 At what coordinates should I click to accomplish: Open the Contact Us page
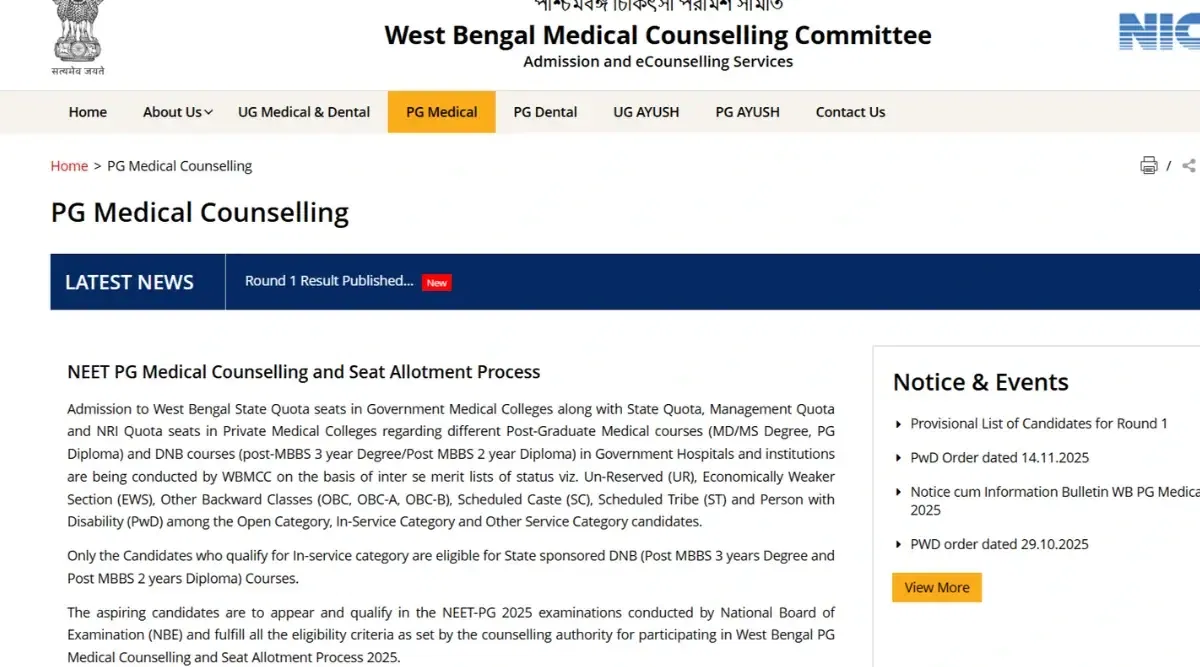(x=850, y=112)
